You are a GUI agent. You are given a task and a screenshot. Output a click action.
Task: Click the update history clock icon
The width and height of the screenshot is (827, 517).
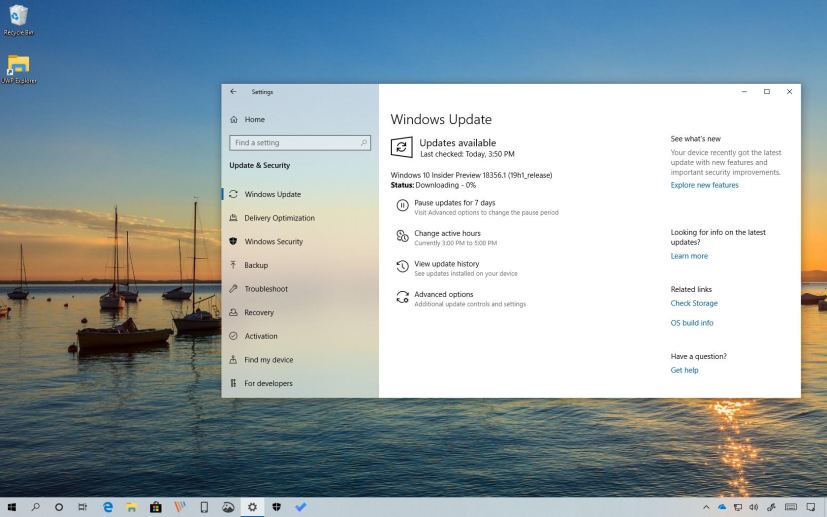(x=402, y=266)
